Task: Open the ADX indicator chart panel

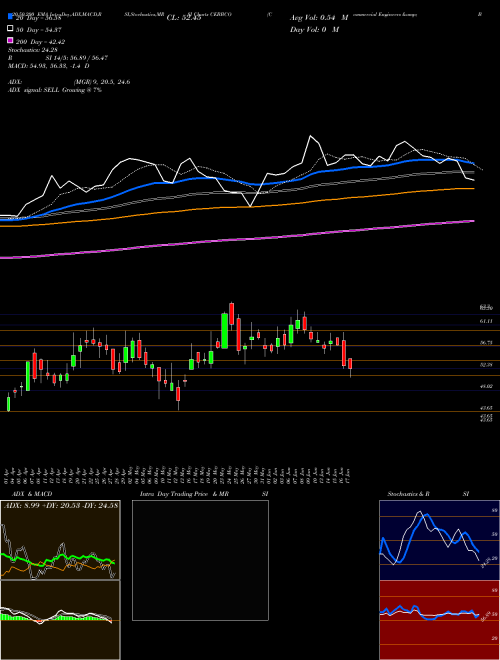Action: pyautogui.click(x=60, y=540)
